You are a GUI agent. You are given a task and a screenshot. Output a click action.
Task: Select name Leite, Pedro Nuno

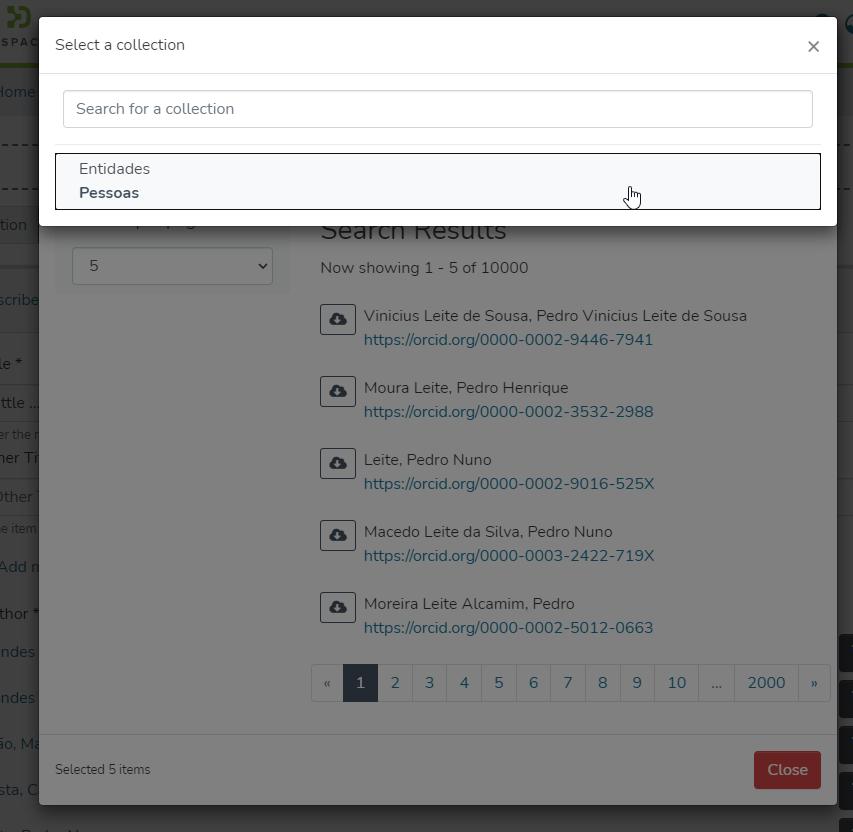427,460
